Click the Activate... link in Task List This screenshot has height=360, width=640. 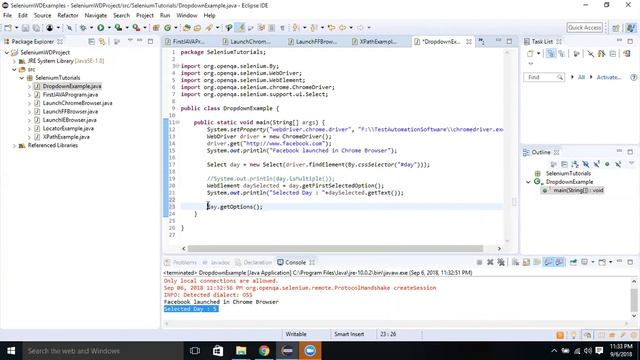609,77
